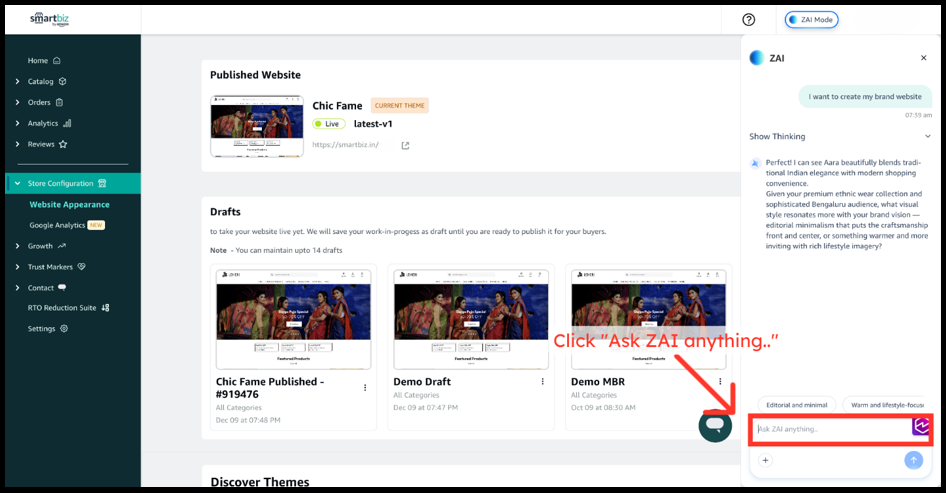Screen dimensions: 946x493
Task: Click the send arrow button in ZAI chat
Action: 913,460
